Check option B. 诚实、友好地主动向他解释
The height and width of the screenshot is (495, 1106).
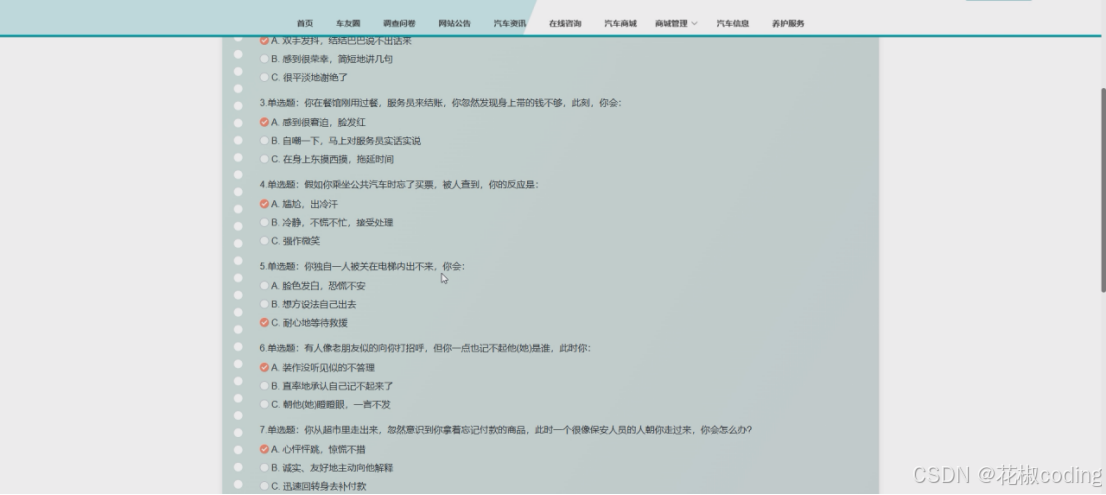[x=265, y=468]
